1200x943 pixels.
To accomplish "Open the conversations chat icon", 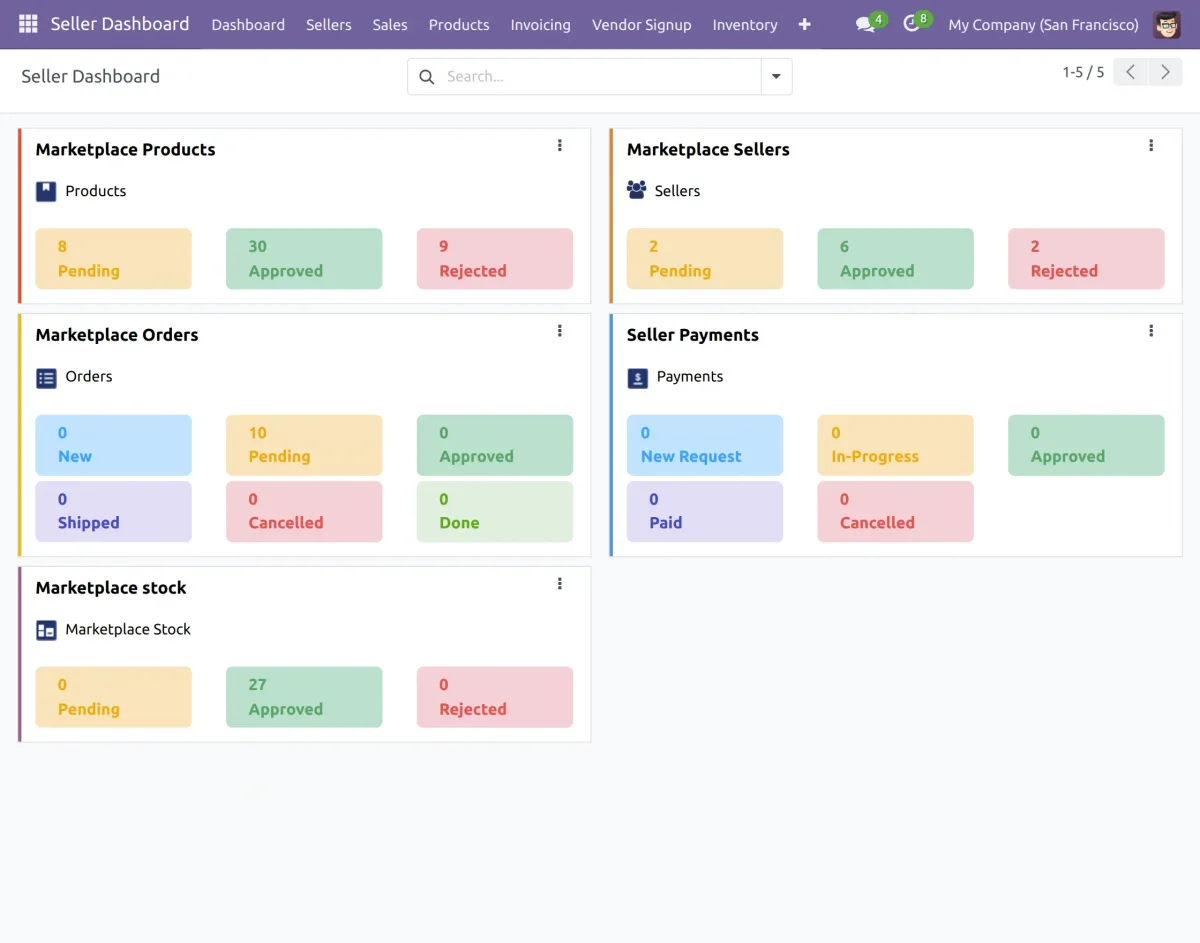I will [865, 24].
